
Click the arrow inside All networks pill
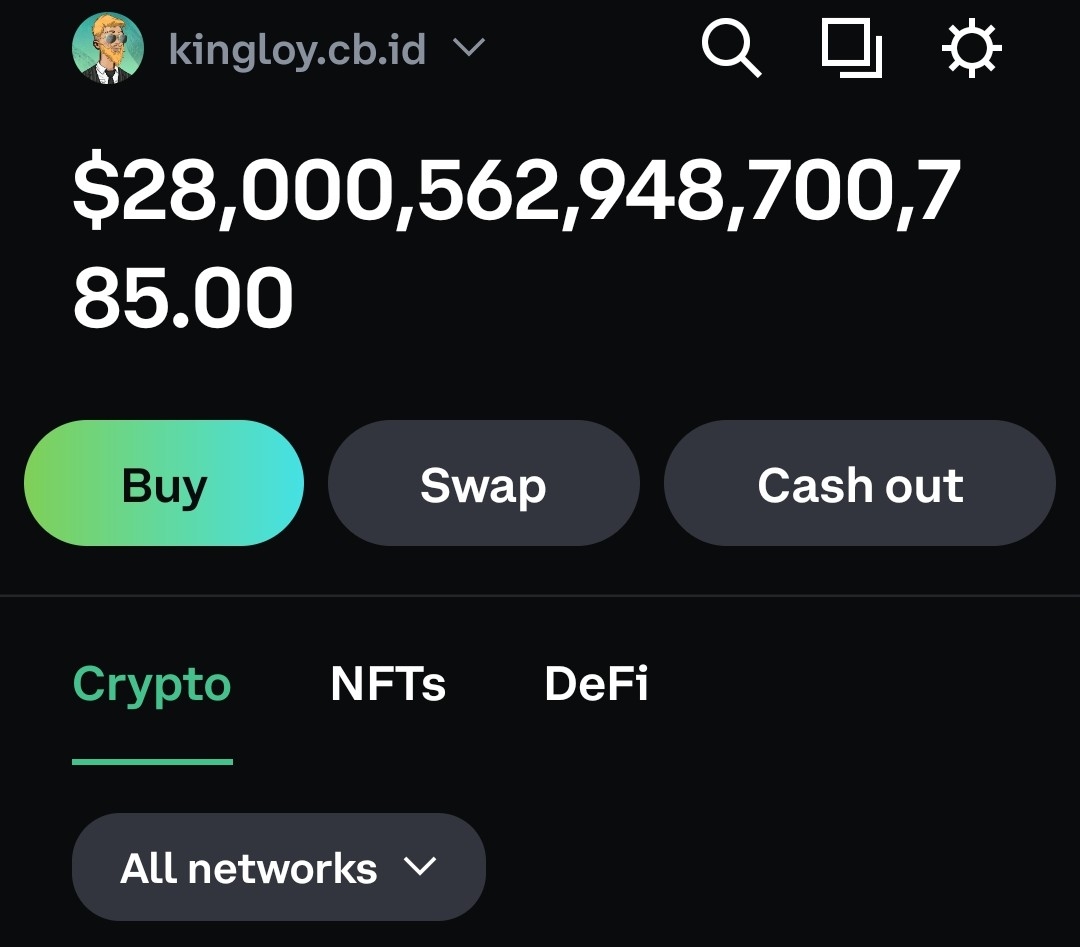(420, 866)
